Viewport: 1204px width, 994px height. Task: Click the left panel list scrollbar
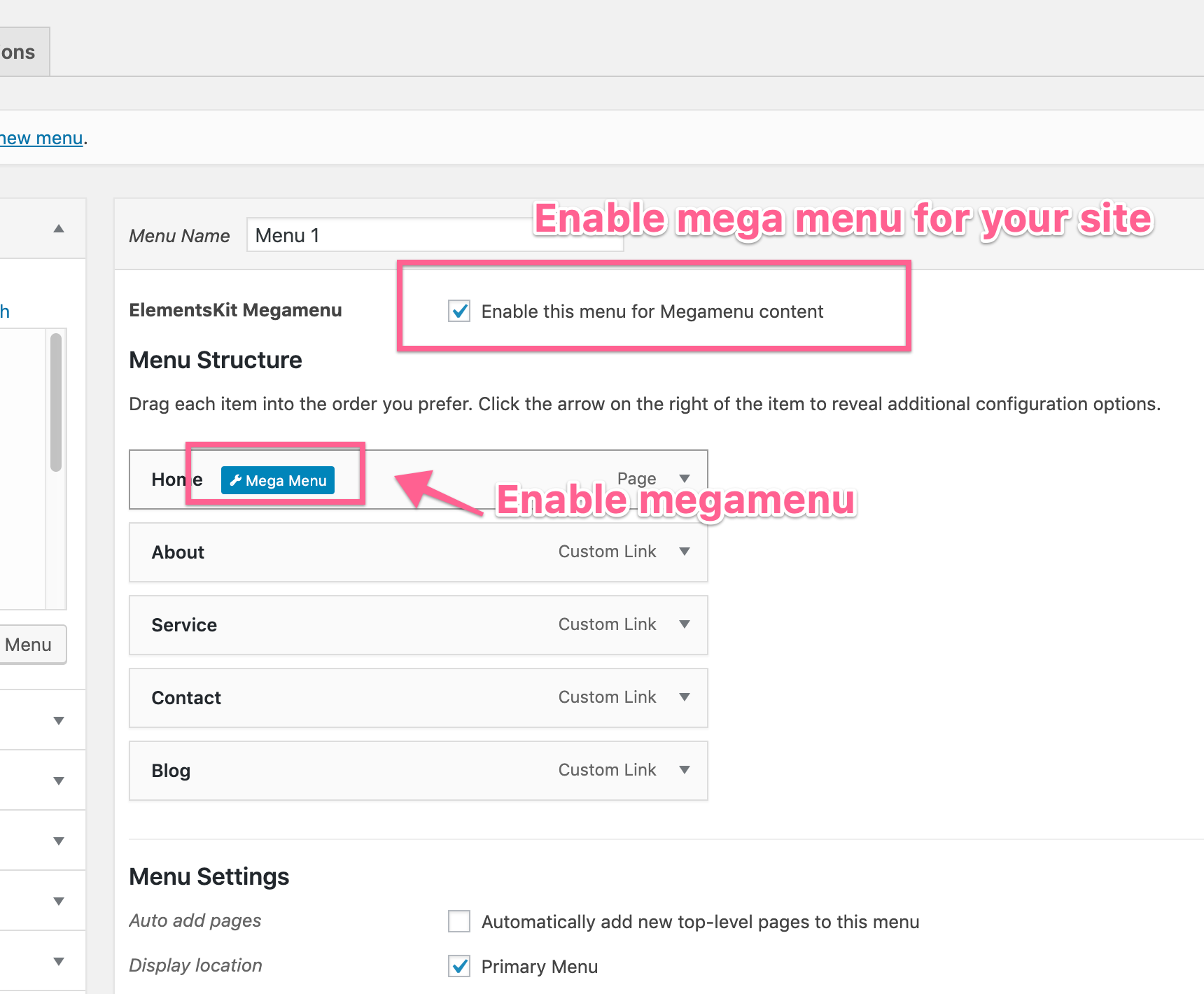click(56, 402)
